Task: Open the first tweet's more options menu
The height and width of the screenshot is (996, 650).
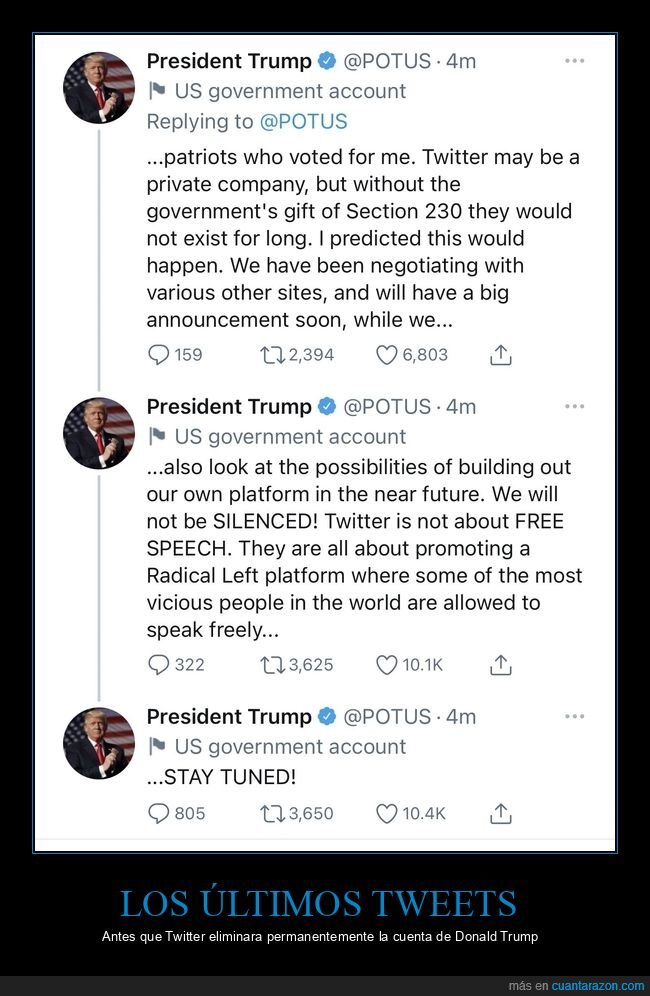Action: 574,61
